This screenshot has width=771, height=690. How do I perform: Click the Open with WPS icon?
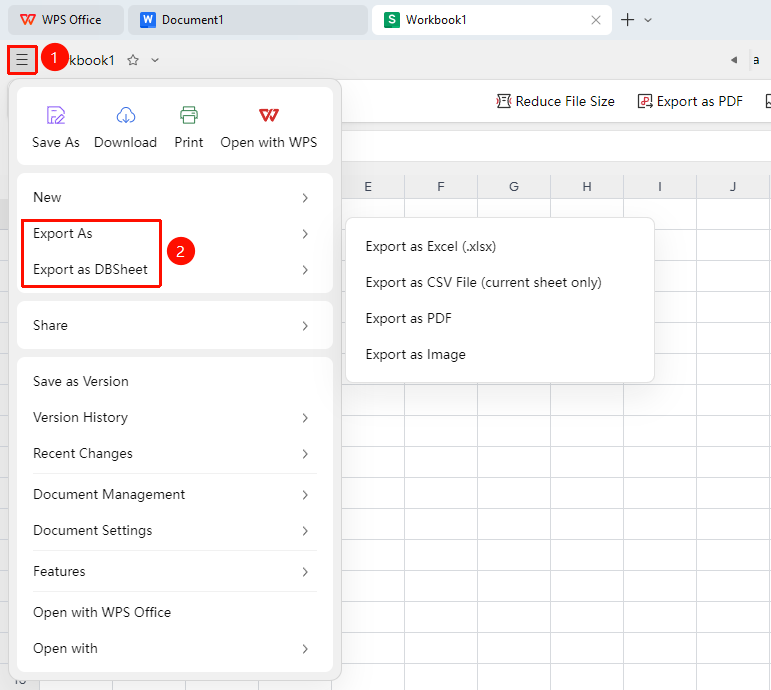click(268, 115)
